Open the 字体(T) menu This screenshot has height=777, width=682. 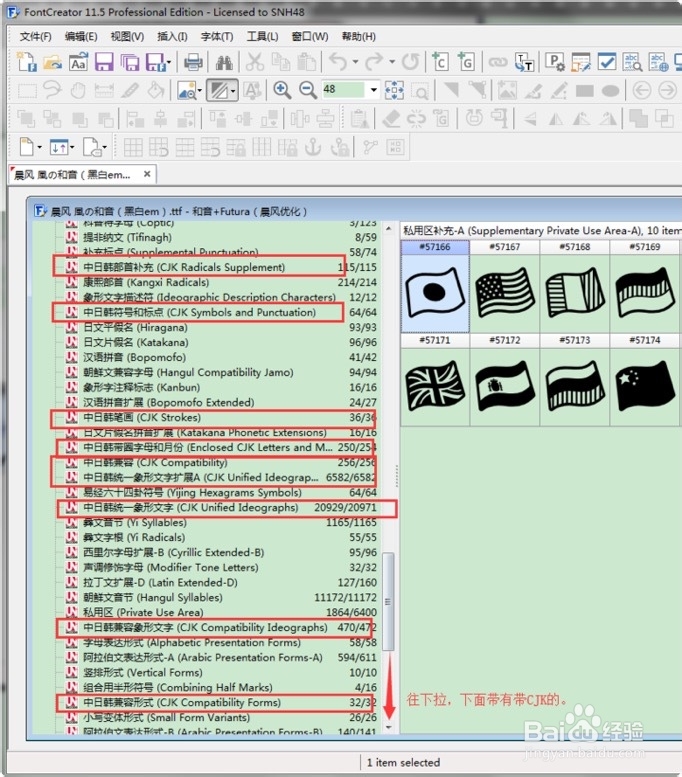pyautogui.click(x=217, y=36)
